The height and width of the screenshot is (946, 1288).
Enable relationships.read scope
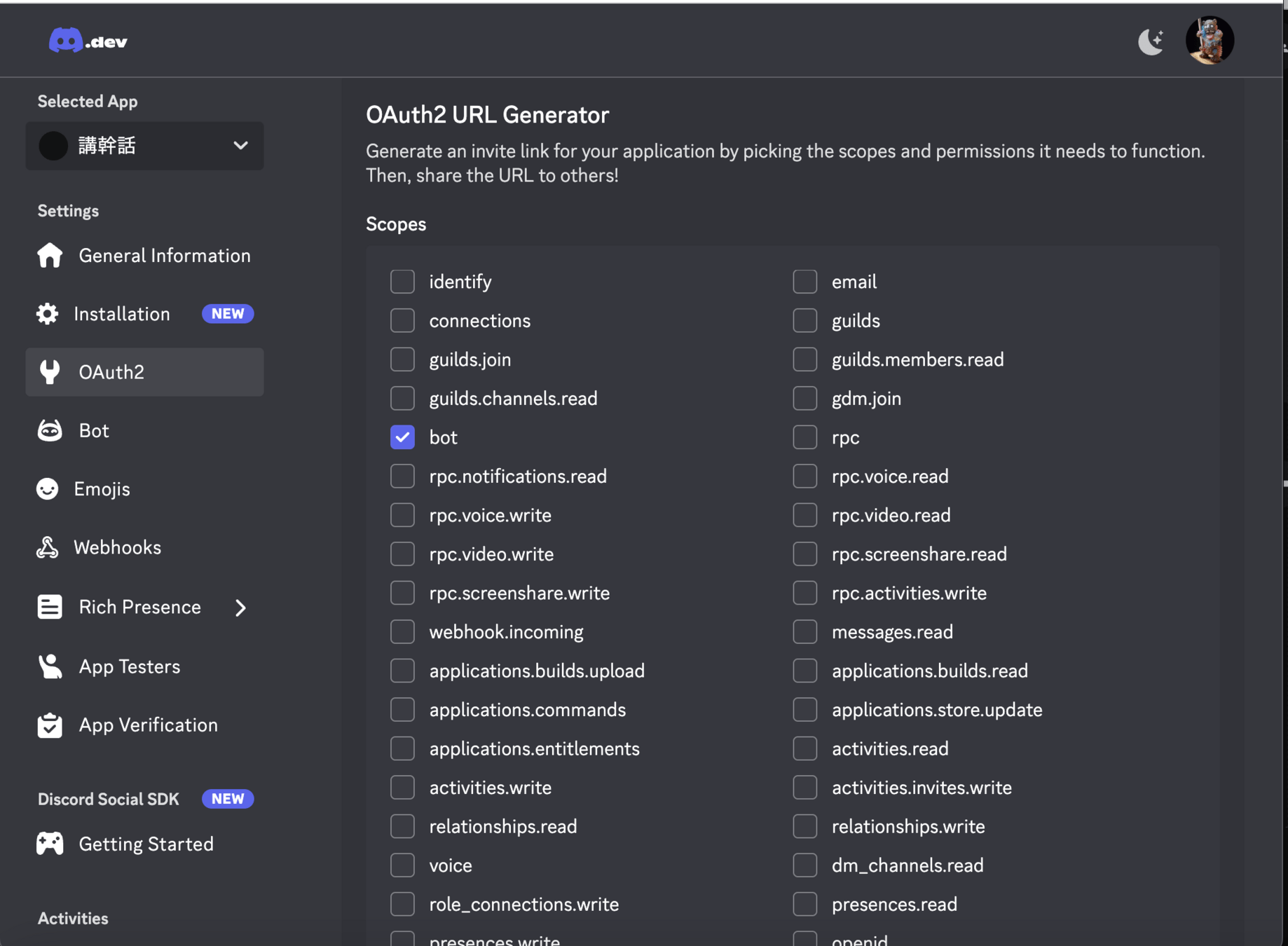[402, 826]
